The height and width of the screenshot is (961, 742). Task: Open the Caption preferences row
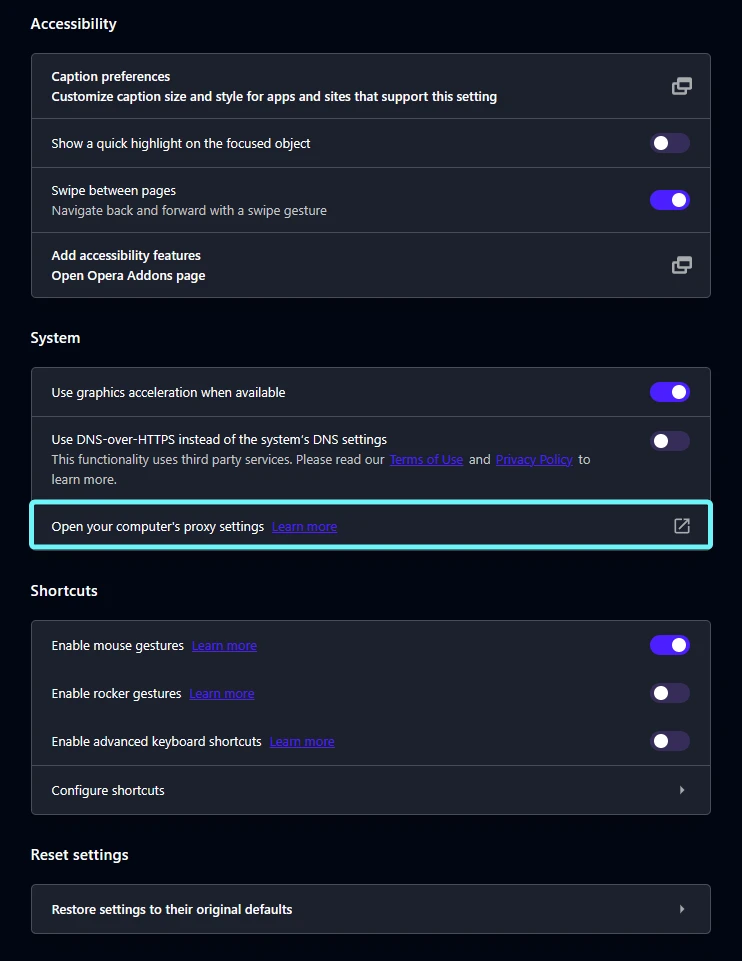(x=274, y=86)
